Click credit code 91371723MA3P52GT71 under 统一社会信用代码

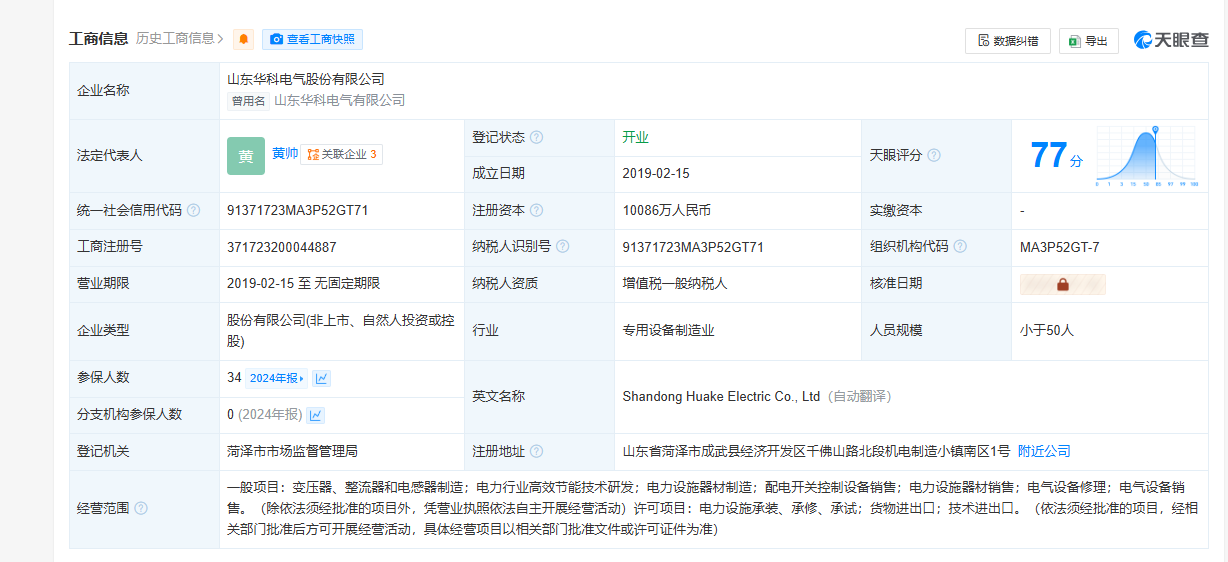298,211
